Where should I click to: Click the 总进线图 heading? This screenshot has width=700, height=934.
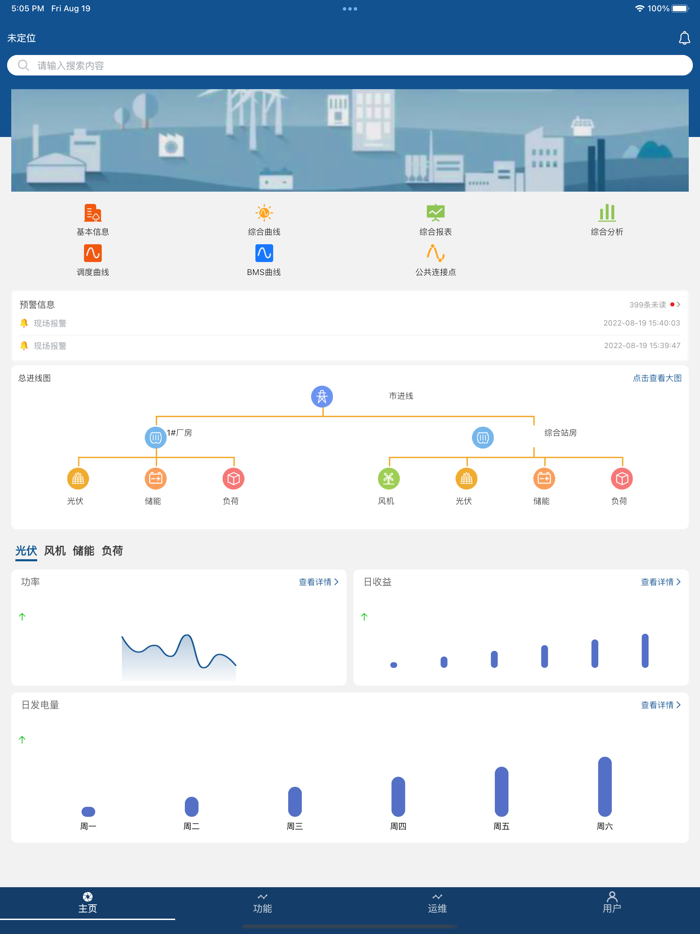tap(35, 378)
